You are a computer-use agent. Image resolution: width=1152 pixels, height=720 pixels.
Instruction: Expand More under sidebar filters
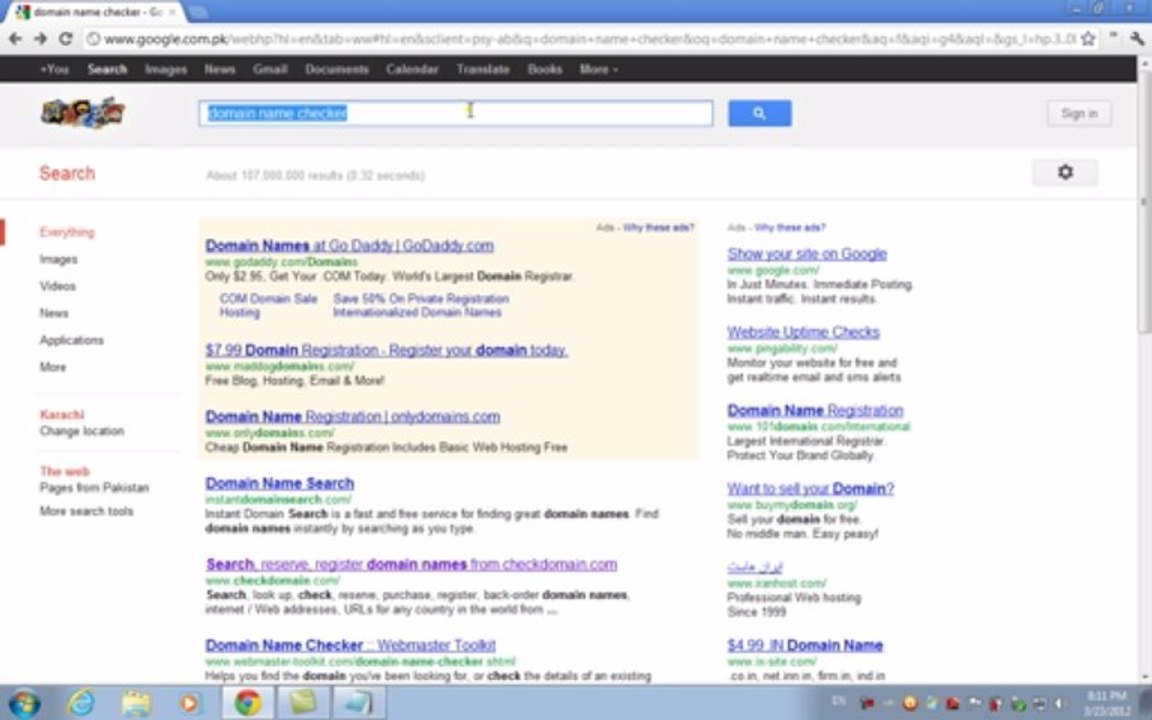pos(53,367)
